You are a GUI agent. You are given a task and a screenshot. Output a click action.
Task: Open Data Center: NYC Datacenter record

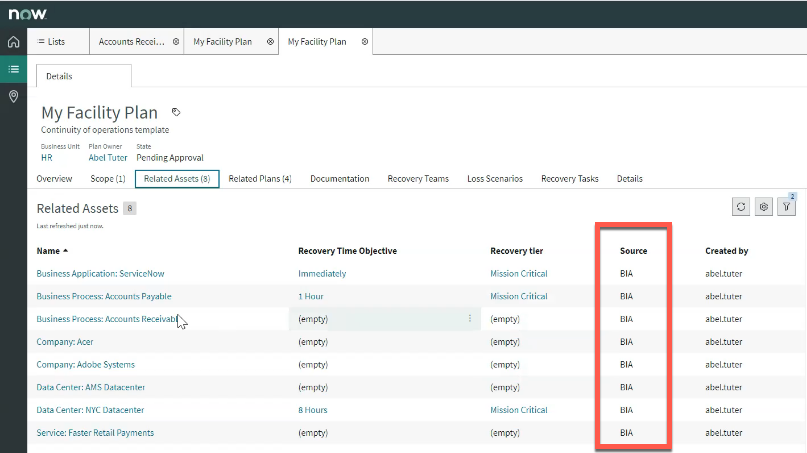90,410
